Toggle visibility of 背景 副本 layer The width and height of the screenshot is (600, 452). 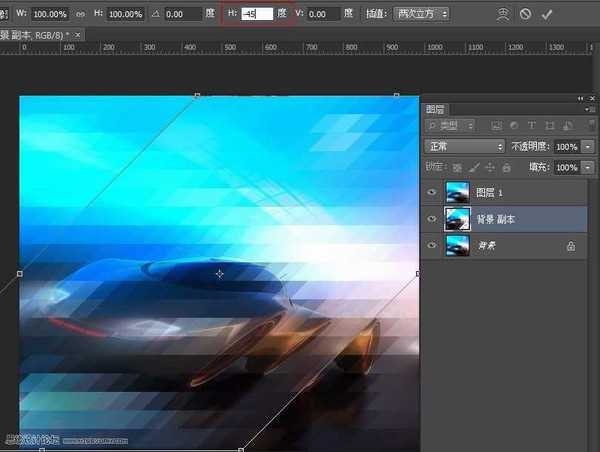click(x=432, y=218)
